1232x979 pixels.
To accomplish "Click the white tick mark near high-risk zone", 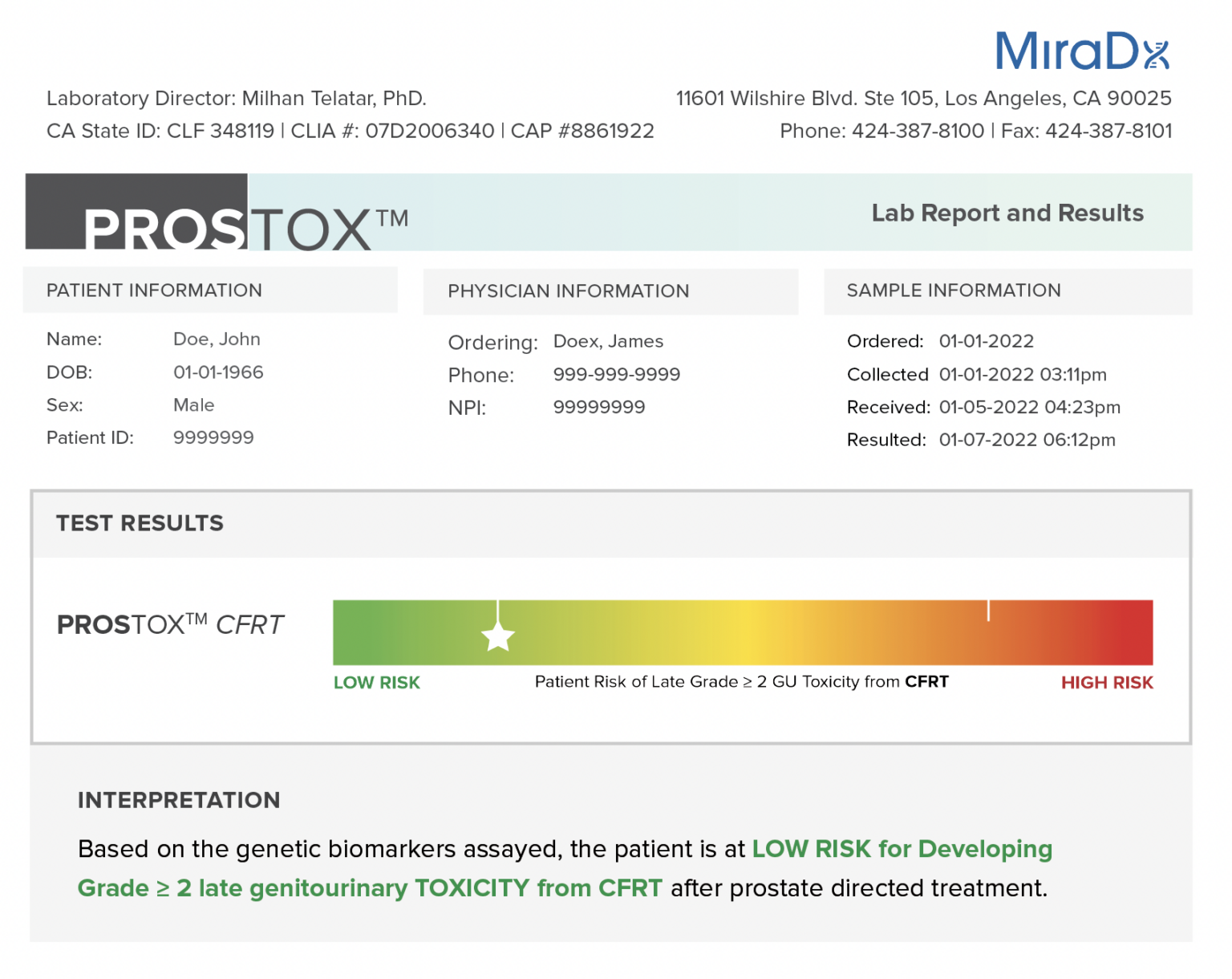I will (x=987, y=611).
